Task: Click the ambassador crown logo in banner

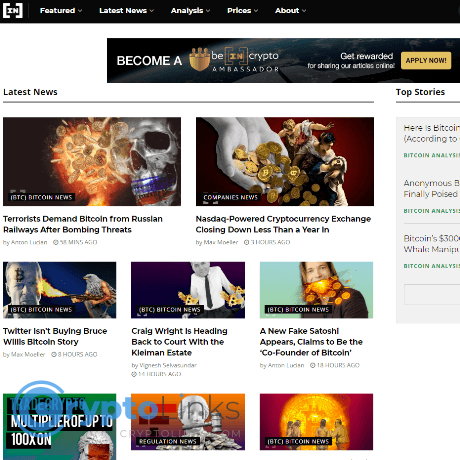Action: 199,59
